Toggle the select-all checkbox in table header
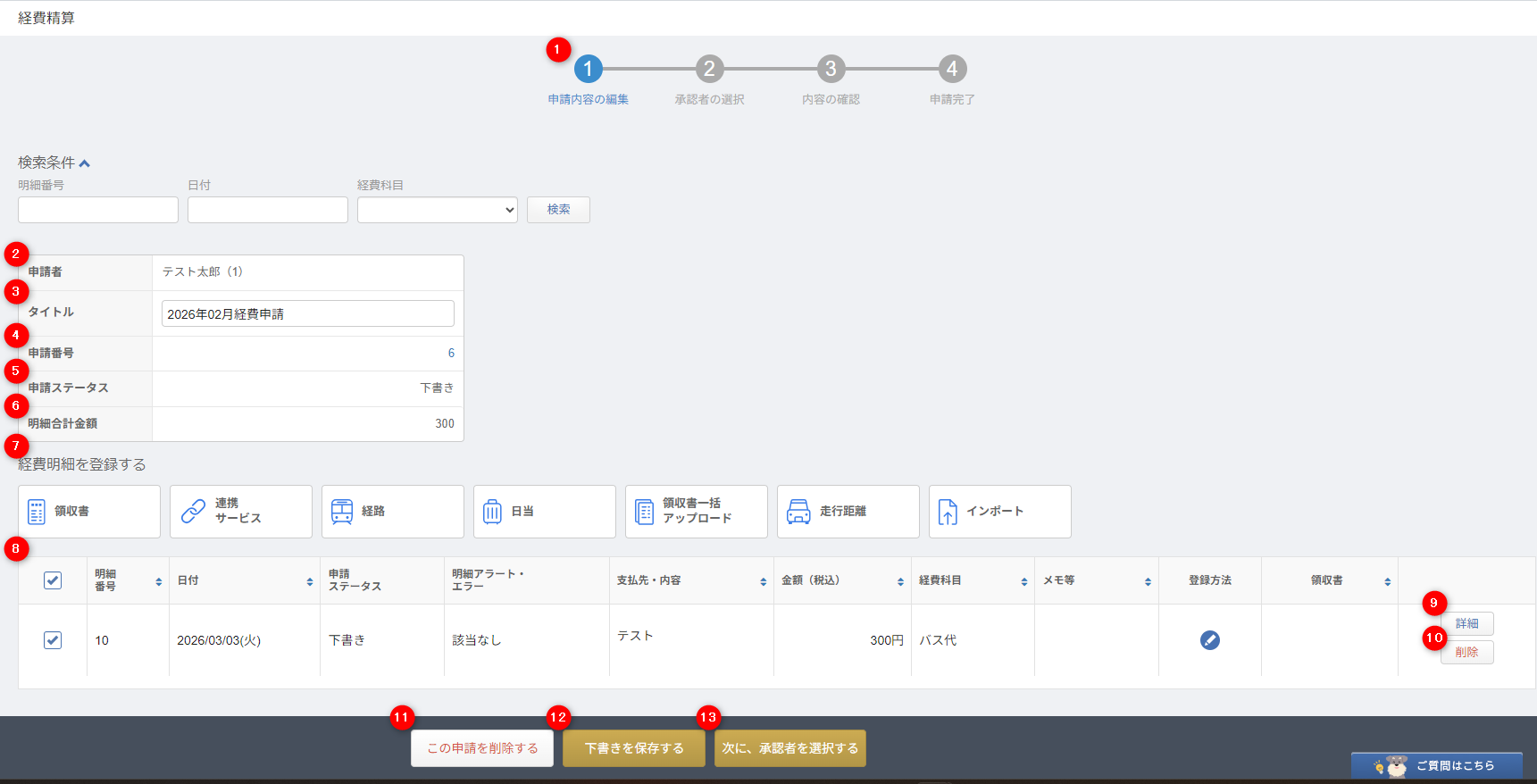This screenshot has height=784, width=1537. [53, 580]
